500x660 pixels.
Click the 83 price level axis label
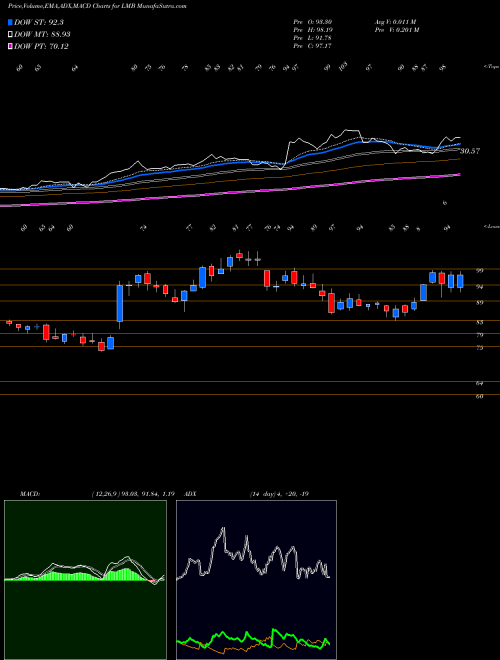tap(479, 322)
